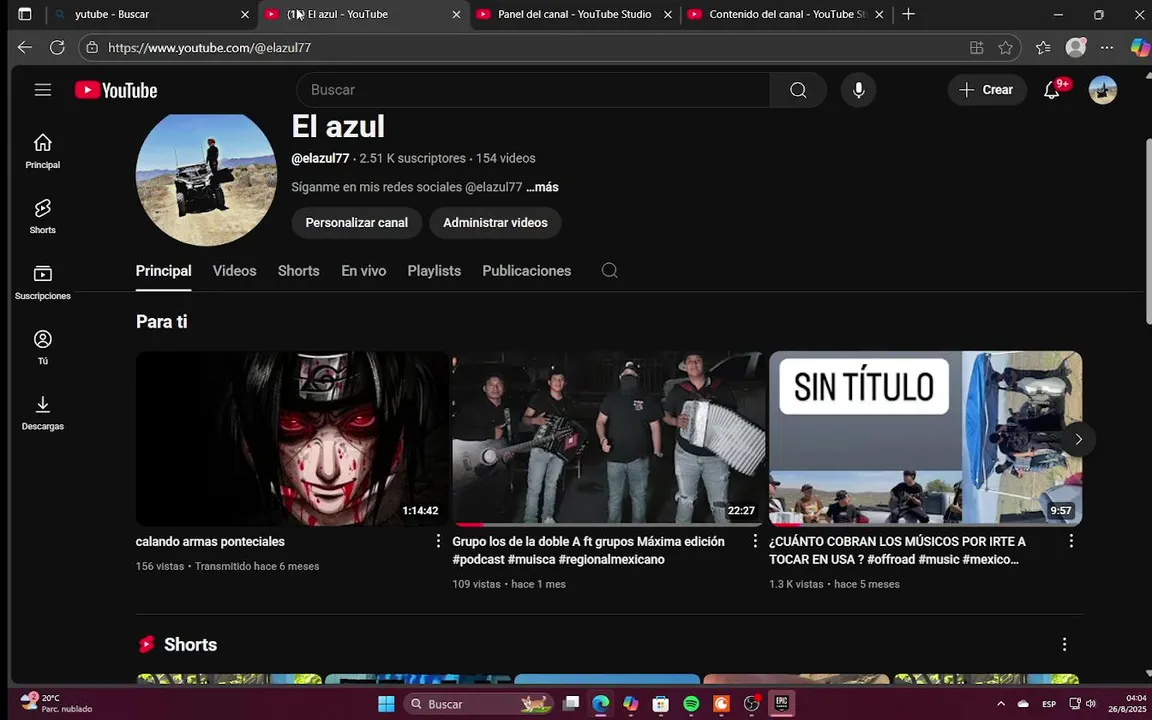The width and height of the screenshot is (1152, 720).
Task: Click the Personalizar canal button
Action: pos(356,223)
